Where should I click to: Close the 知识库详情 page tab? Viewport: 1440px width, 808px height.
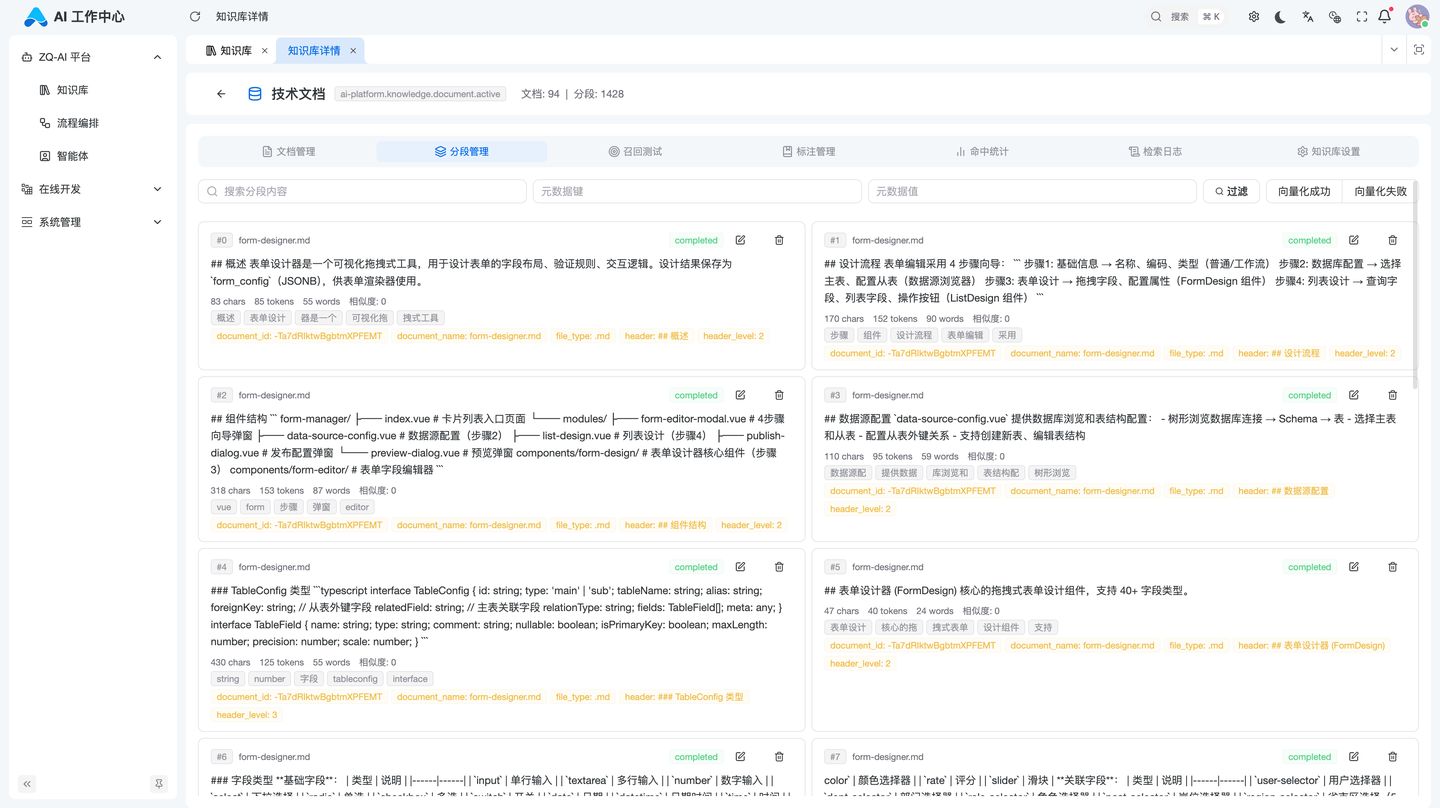click(353, 51)
